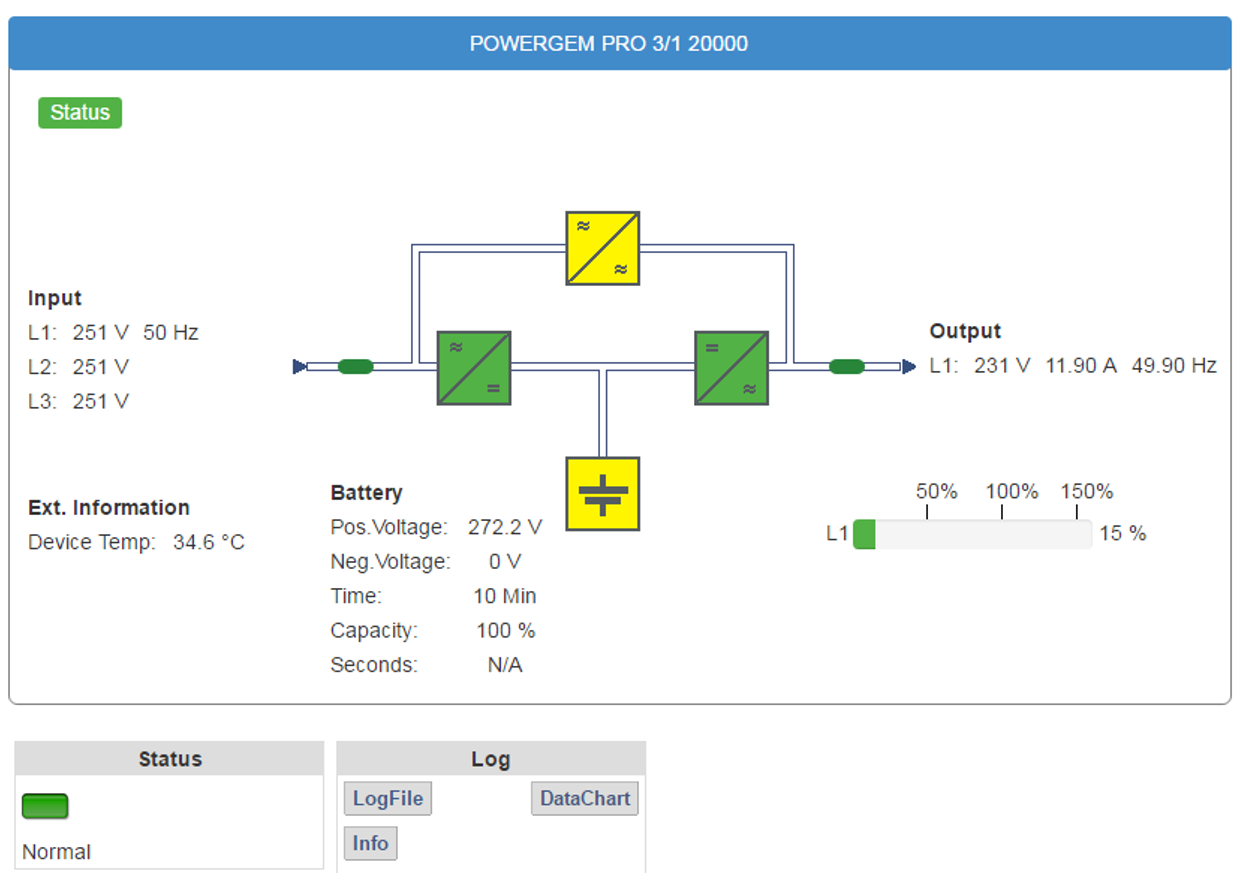The height and width of the screenshot is (873, 1246).
Task: Click the yellow battery icon
Action: (603, 494)
